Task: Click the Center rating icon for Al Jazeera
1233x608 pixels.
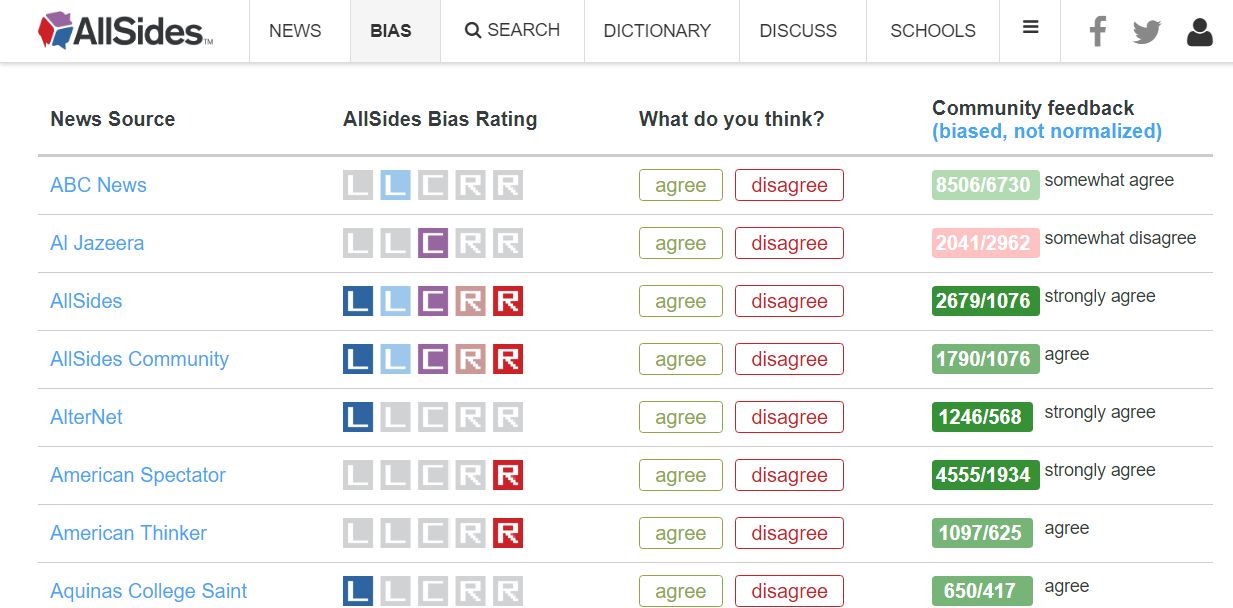Action: click(x=432, y=243)
